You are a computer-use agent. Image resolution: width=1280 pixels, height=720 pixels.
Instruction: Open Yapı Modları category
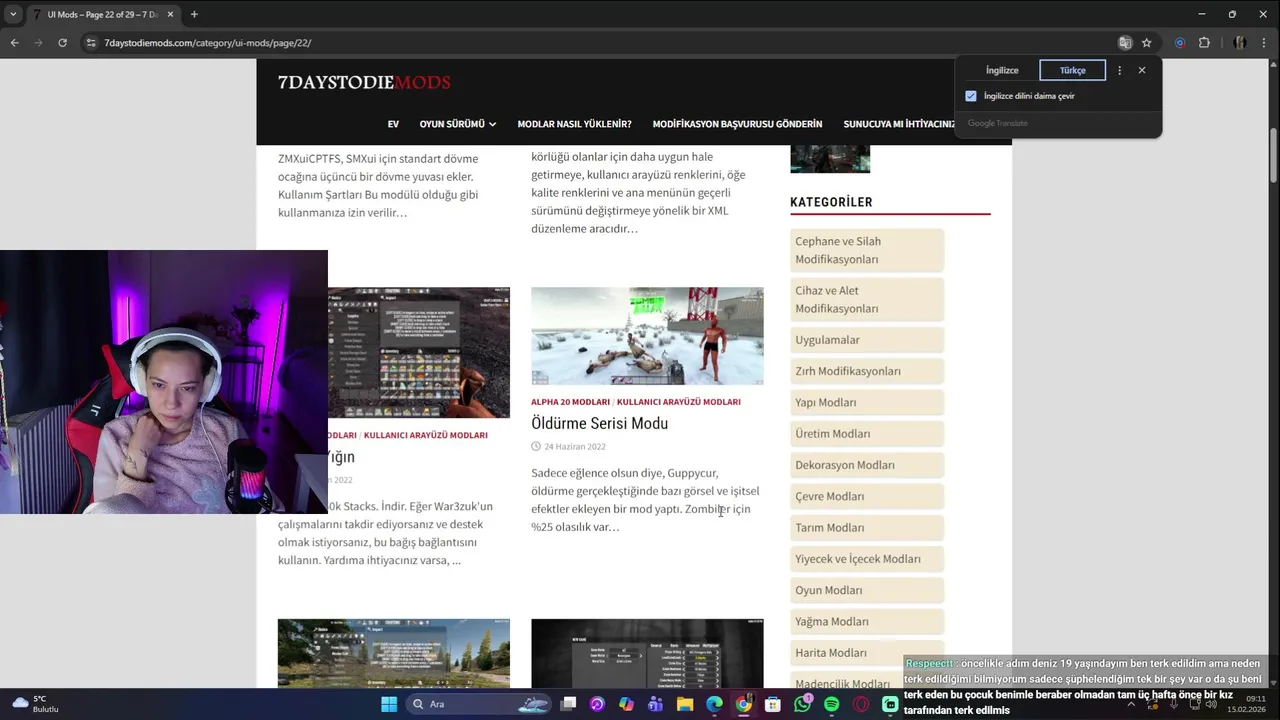pos(866,402)
